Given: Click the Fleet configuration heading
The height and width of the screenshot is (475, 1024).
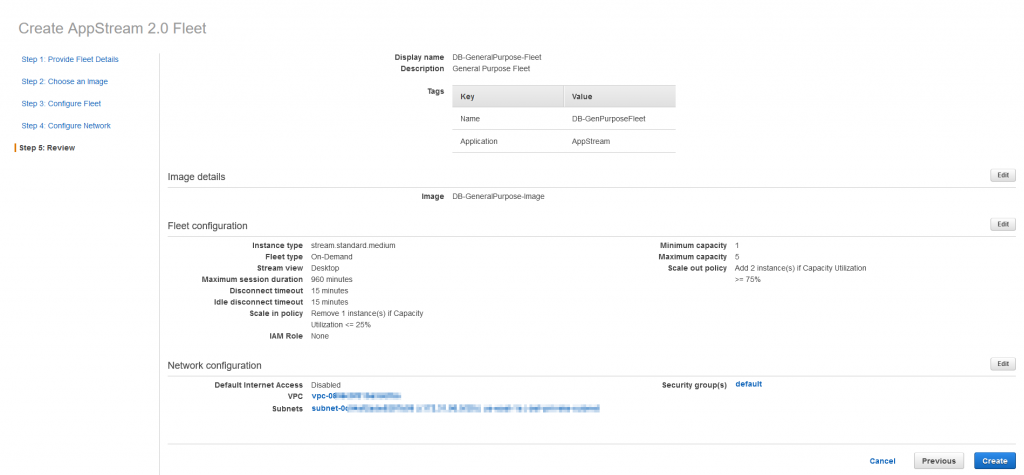Looking at the screenshot, I should pyautogui.click(x=208, y=226).
